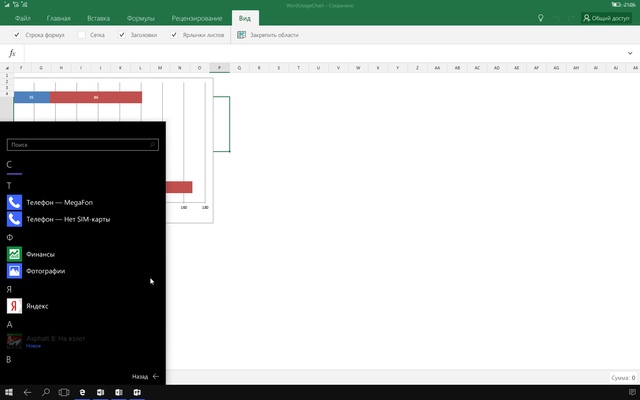640x400 pixels.
Task: Click the redo arrow in title bar
Action: [571, 18]
